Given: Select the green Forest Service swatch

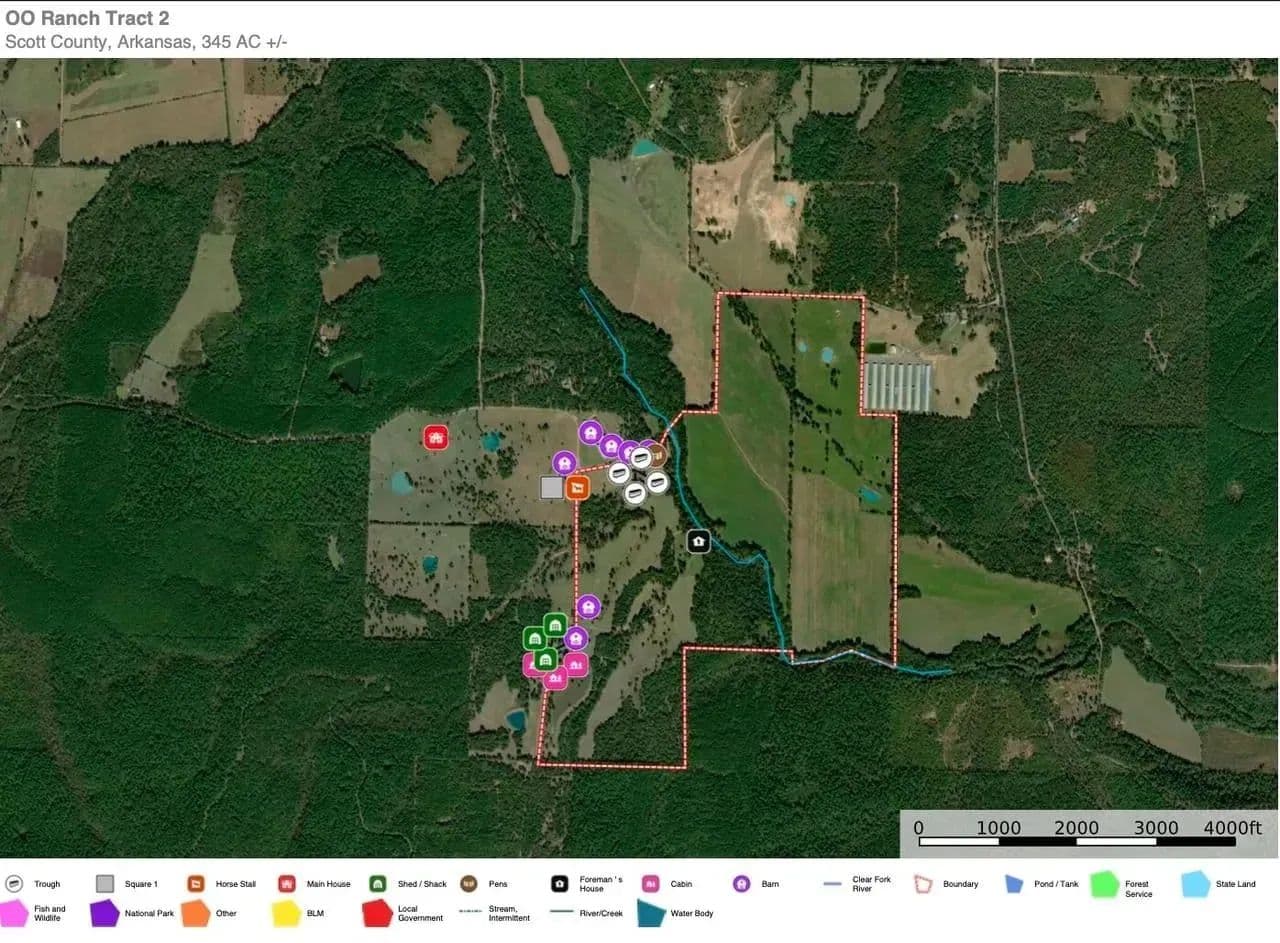Looking at the screenshot, I should click(x=1104, y=885).
